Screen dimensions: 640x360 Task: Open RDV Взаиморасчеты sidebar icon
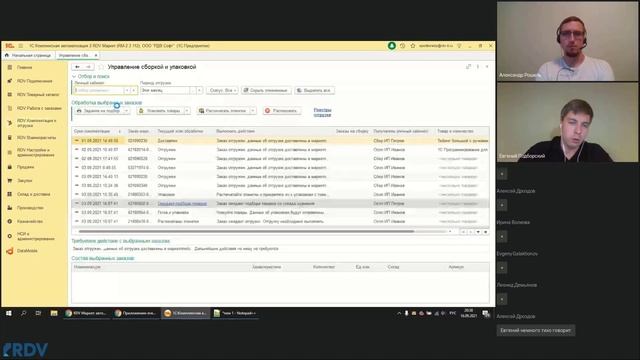click(x=10, y=138)
